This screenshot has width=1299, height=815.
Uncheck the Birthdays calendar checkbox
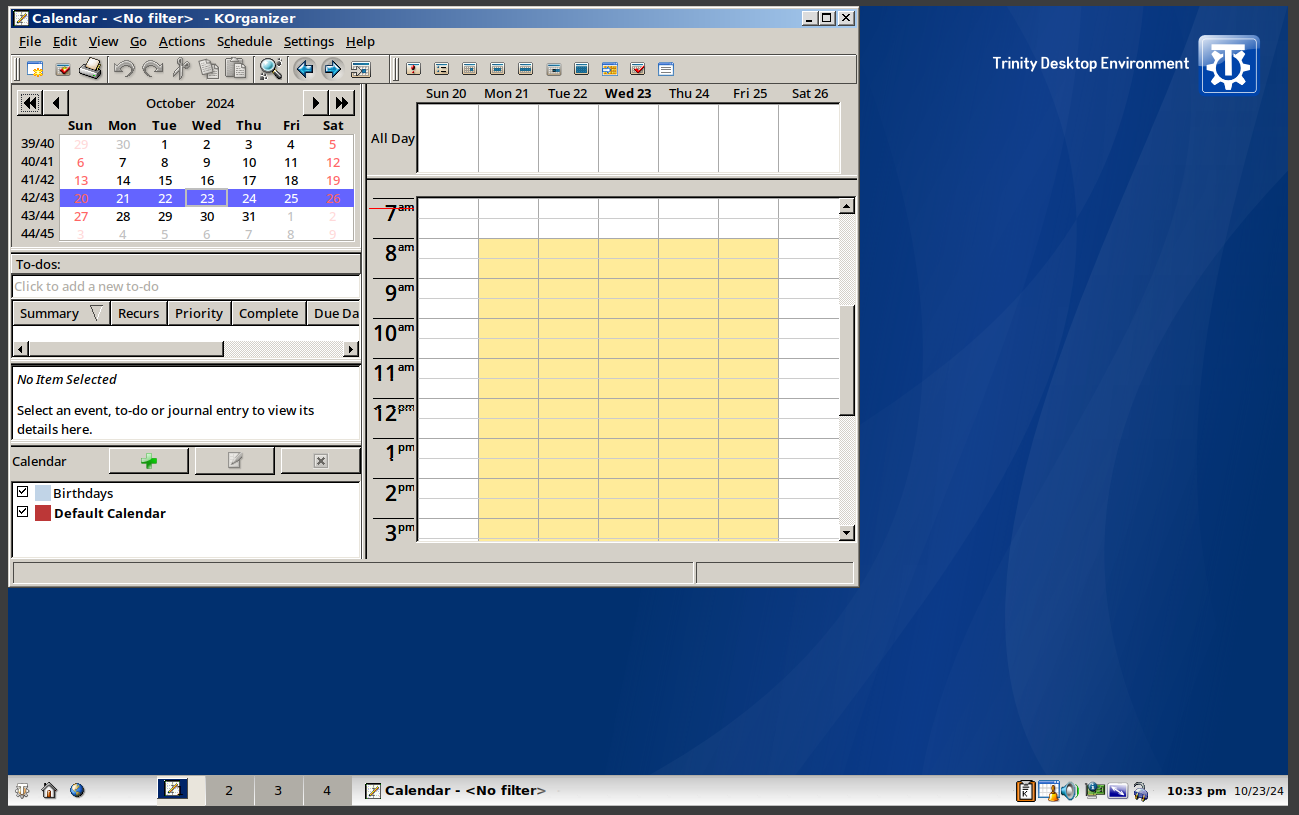click(x=23, y=492)
